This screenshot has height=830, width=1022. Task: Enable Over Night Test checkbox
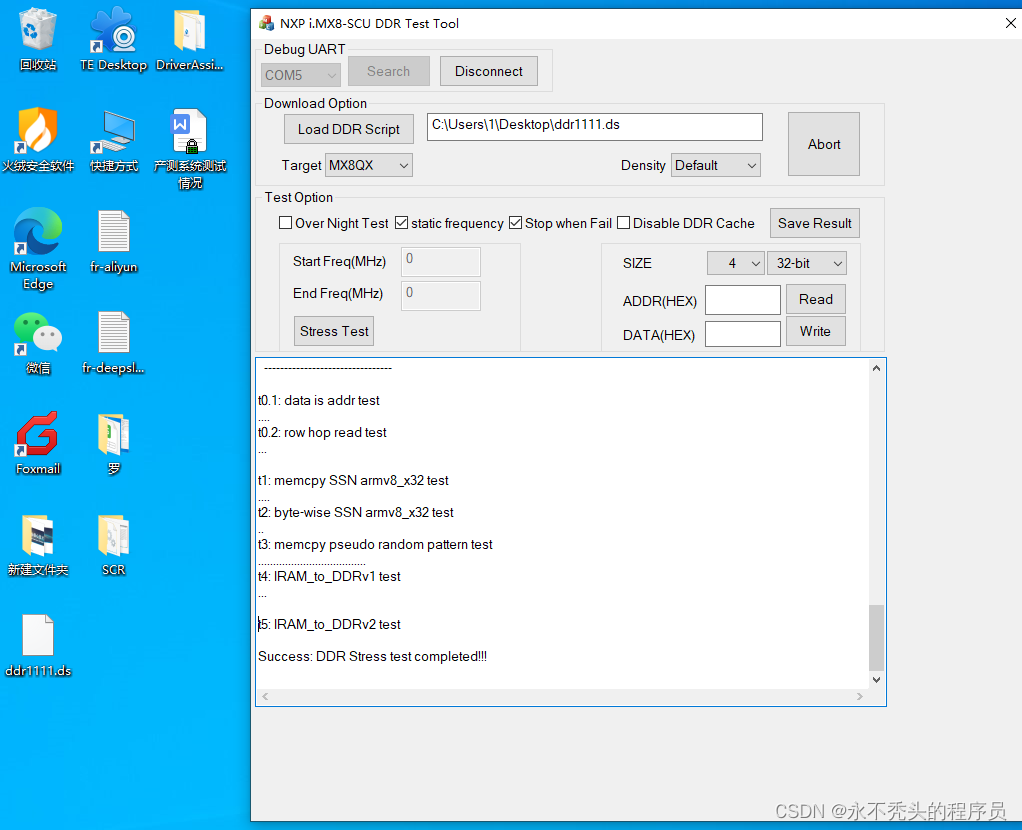pyautogui.click(x=285, y=223)
